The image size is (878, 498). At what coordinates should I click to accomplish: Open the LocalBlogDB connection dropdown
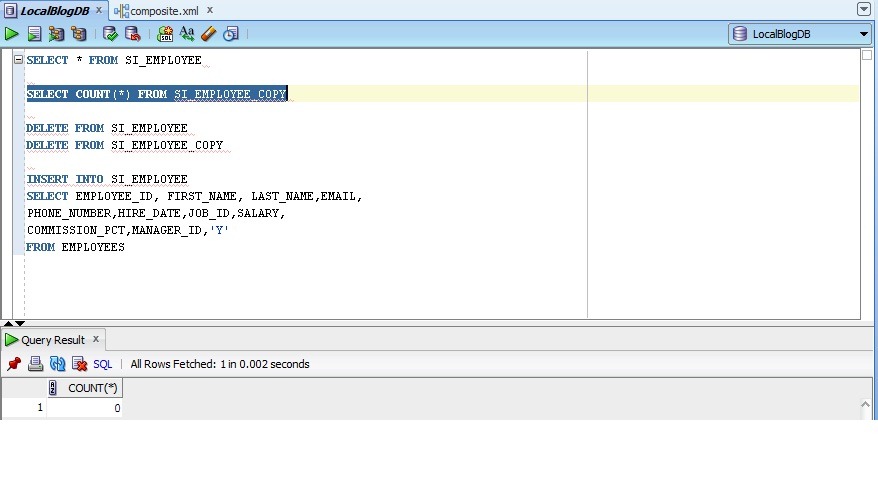point(864,34)
